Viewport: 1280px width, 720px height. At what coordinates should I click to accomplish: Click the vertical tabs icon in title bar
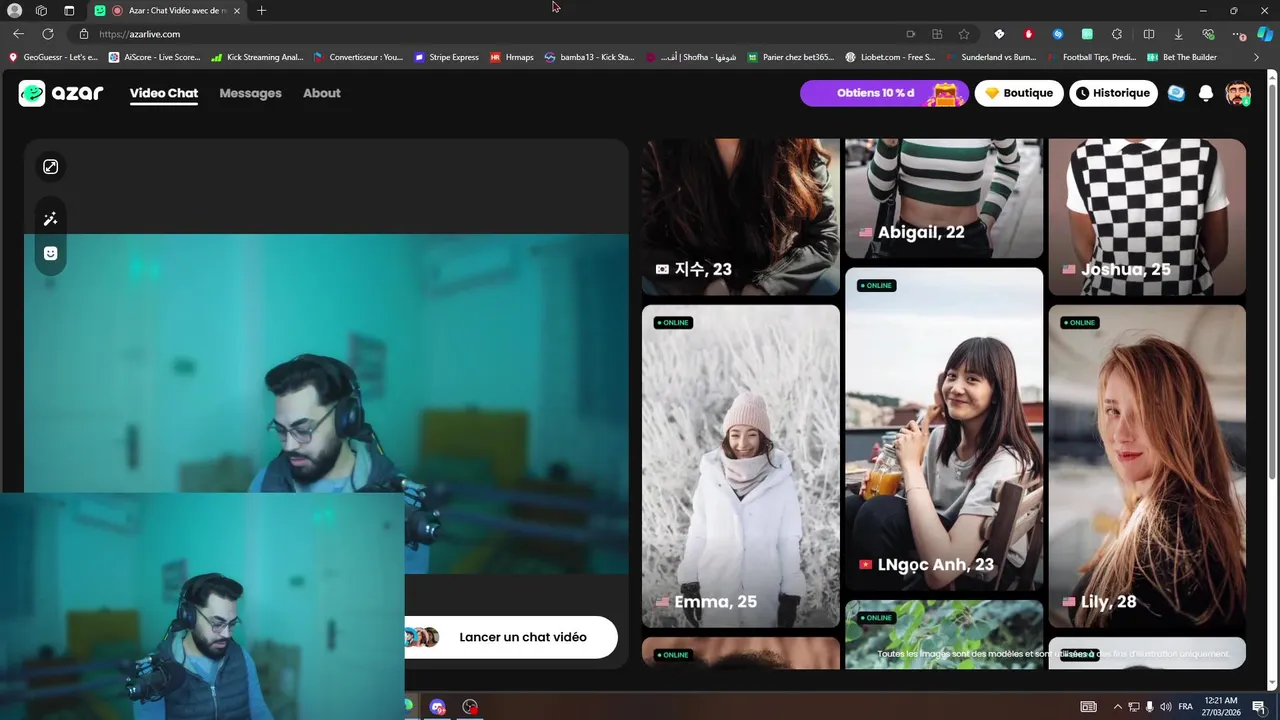pos(69,11)
